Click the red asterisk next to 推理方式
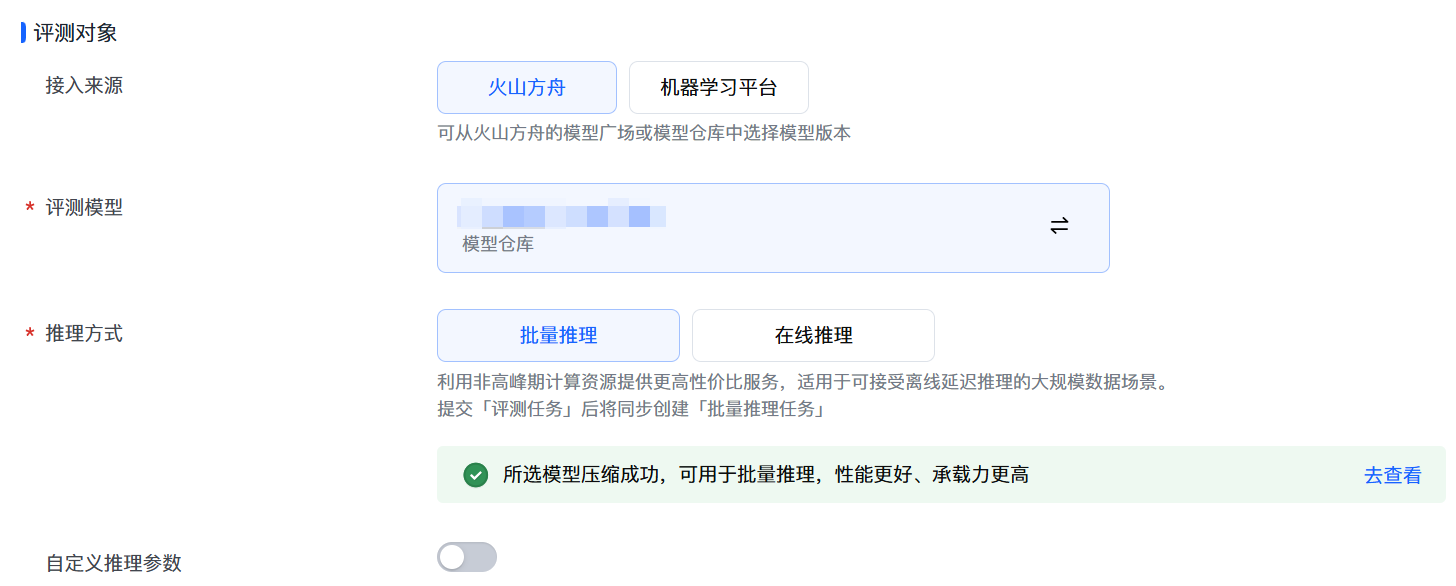Viewport: 1456px width, 586px height. pos(30,334)
